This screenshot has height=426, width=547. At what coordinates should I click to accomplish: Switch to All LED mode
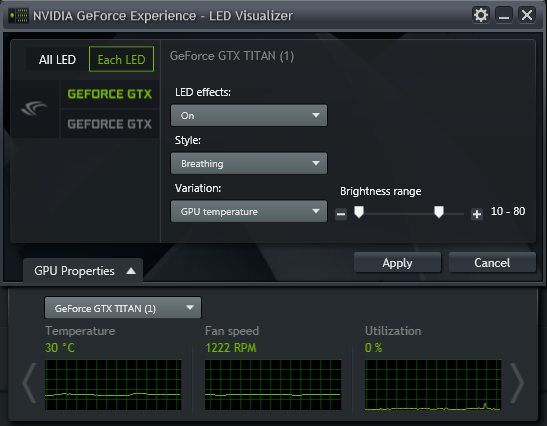point(57,59)
